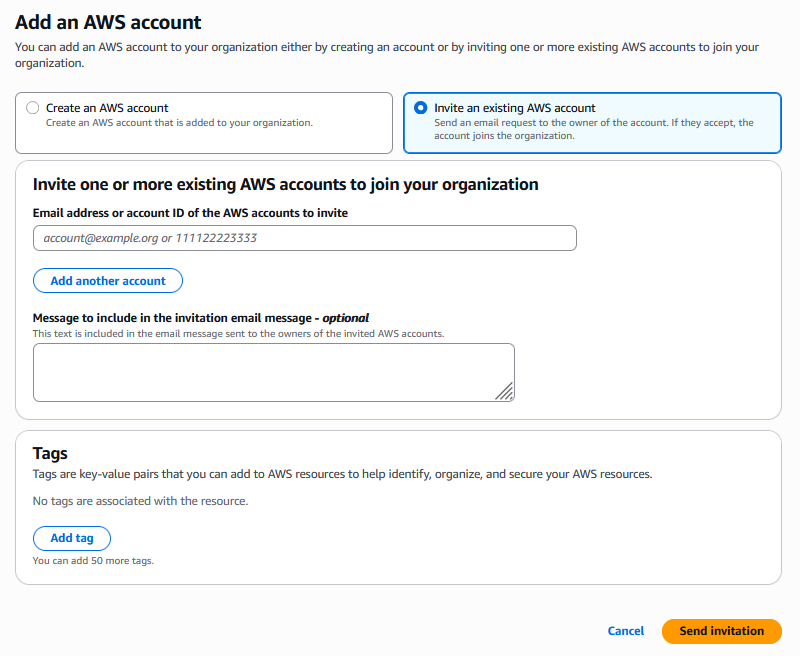800x656 pixels.
Task: Click 'You can add 50 more tags.' note
Action: (93, 561)
